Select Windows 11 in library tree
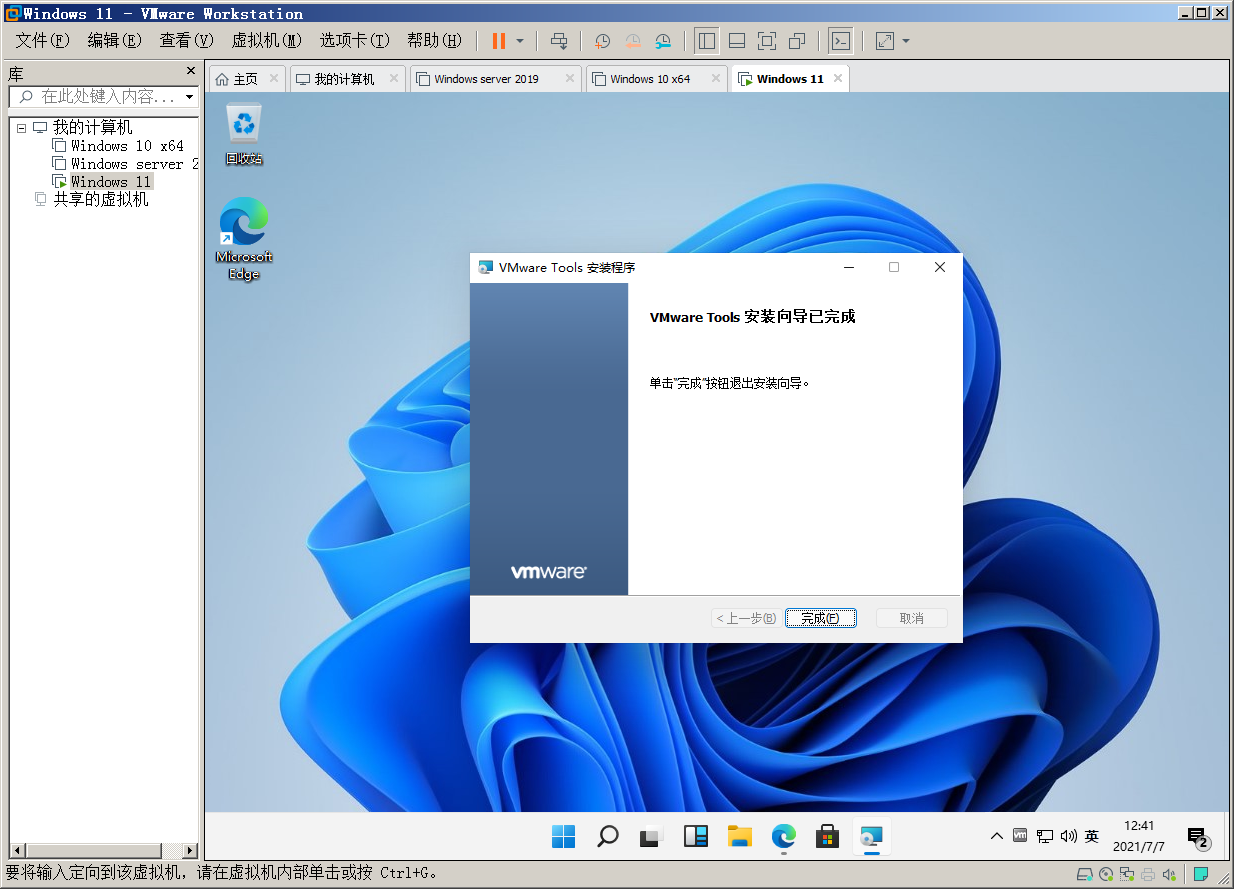This screenshot has width=1234, height=889. pos(110,182)
